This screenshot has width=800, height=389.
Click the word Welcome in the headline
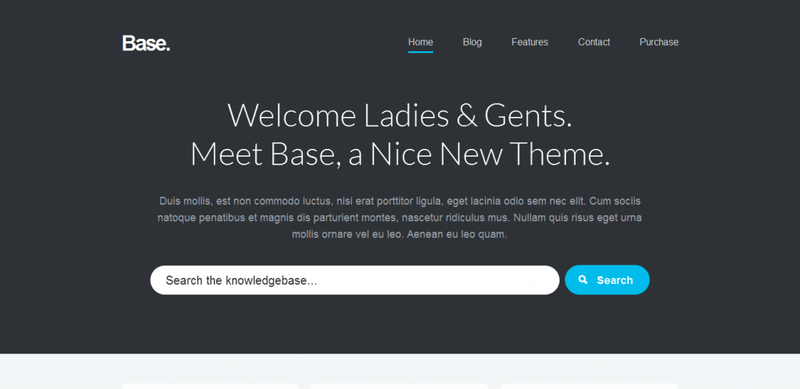tap(291, 115)
